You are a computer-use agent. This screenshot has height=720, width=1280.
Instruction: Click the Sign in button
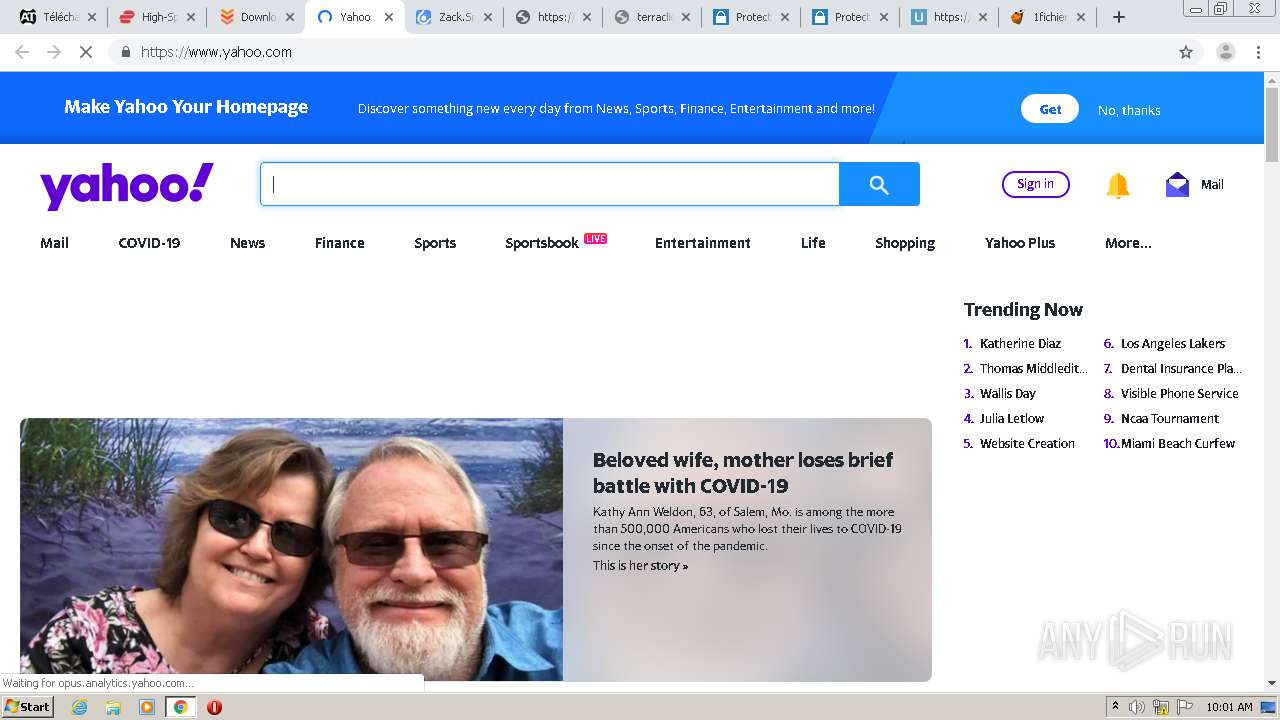1035,184
